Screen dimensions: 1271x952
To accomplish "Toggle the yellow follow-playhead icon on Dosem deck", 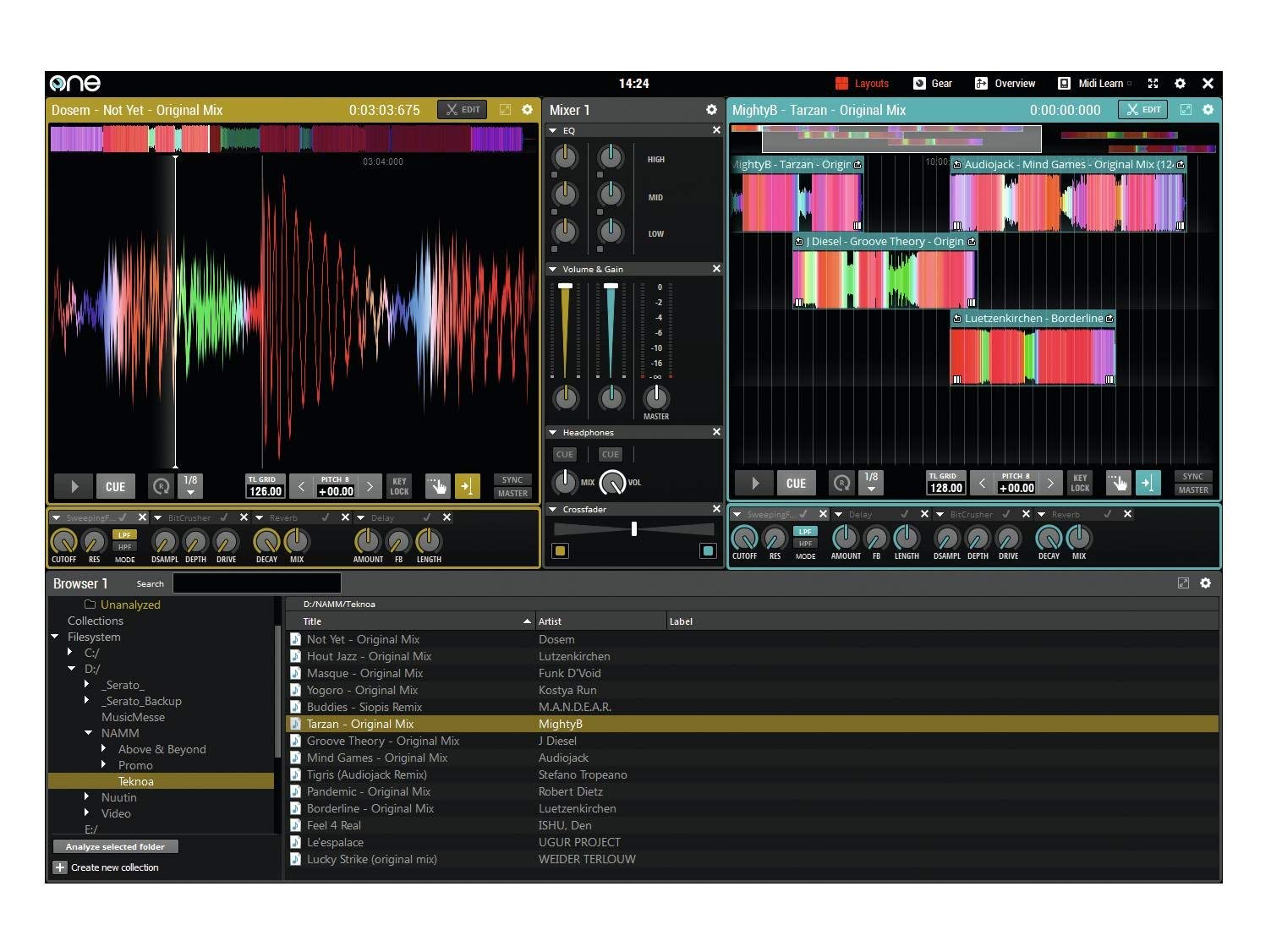I will [468, 486].
